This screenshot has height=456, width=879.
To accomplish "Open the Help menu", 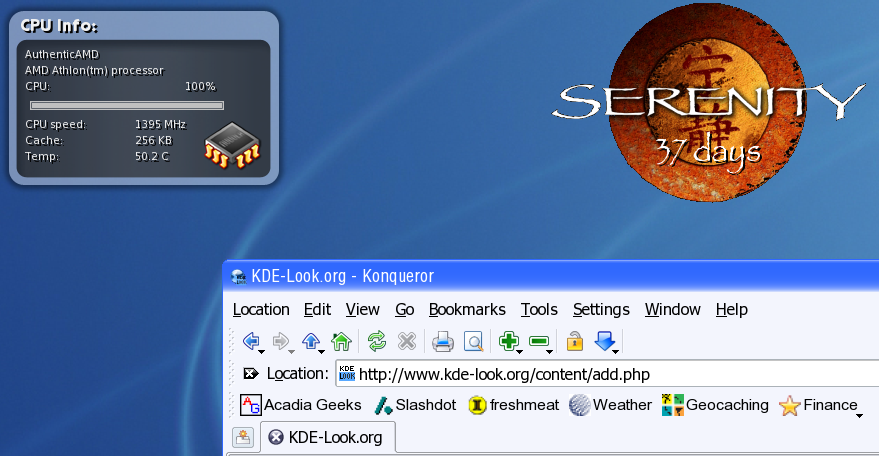I will coord(732,310).
